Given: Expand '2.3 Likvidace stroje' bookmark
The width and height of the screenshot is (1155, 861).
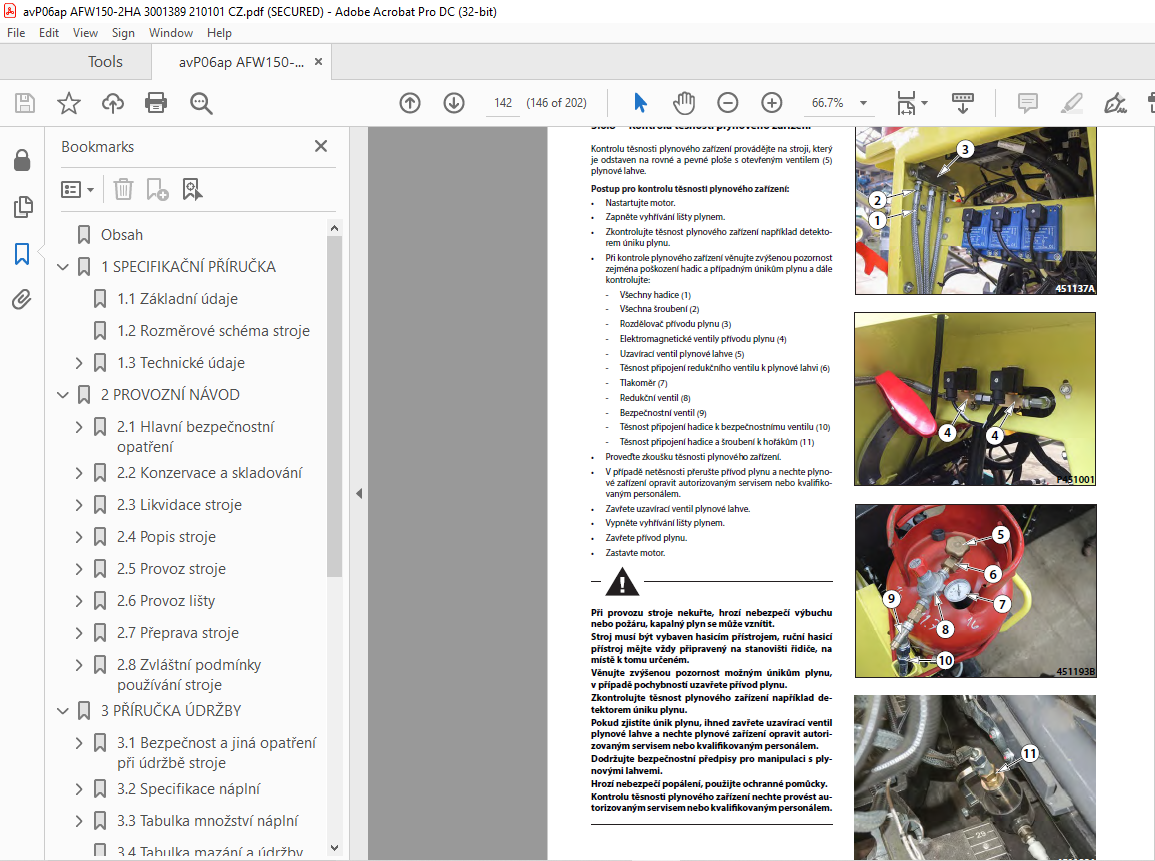Looking at the screenshot, I should pyautogui.click(x=79, y=505).
